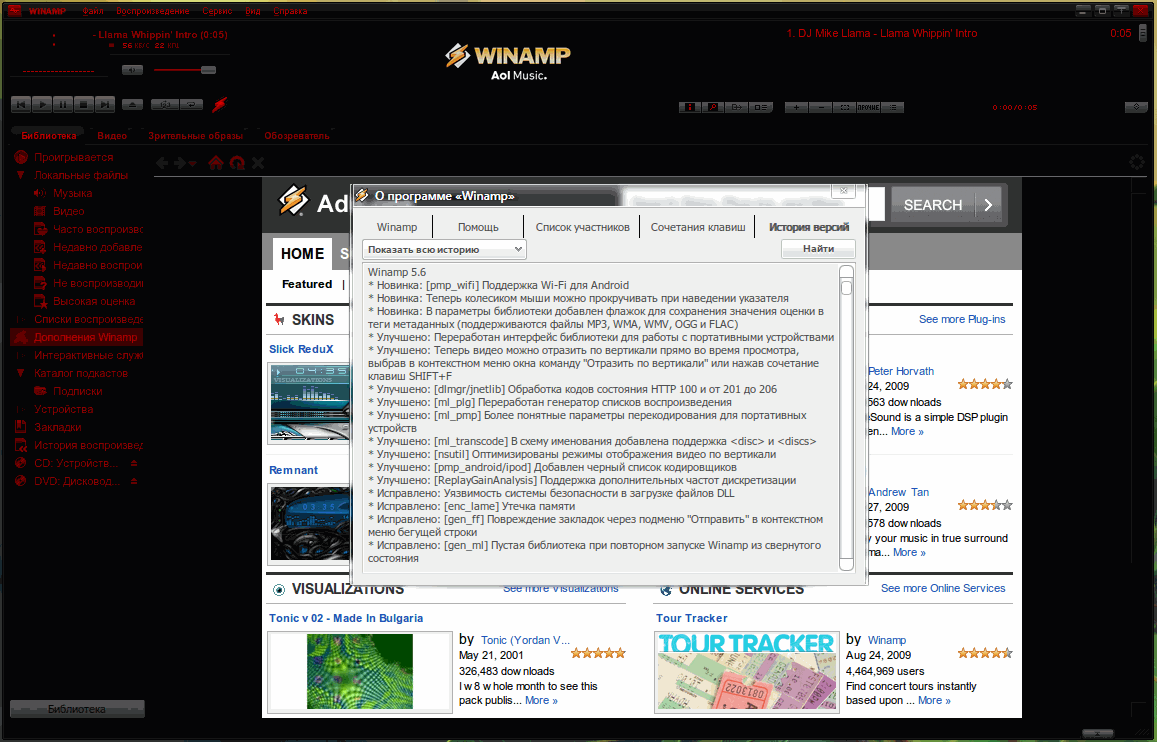Screen dimensions: 1157x742
Task: Click the seek bar dashed track
Action: pos(58,72)
